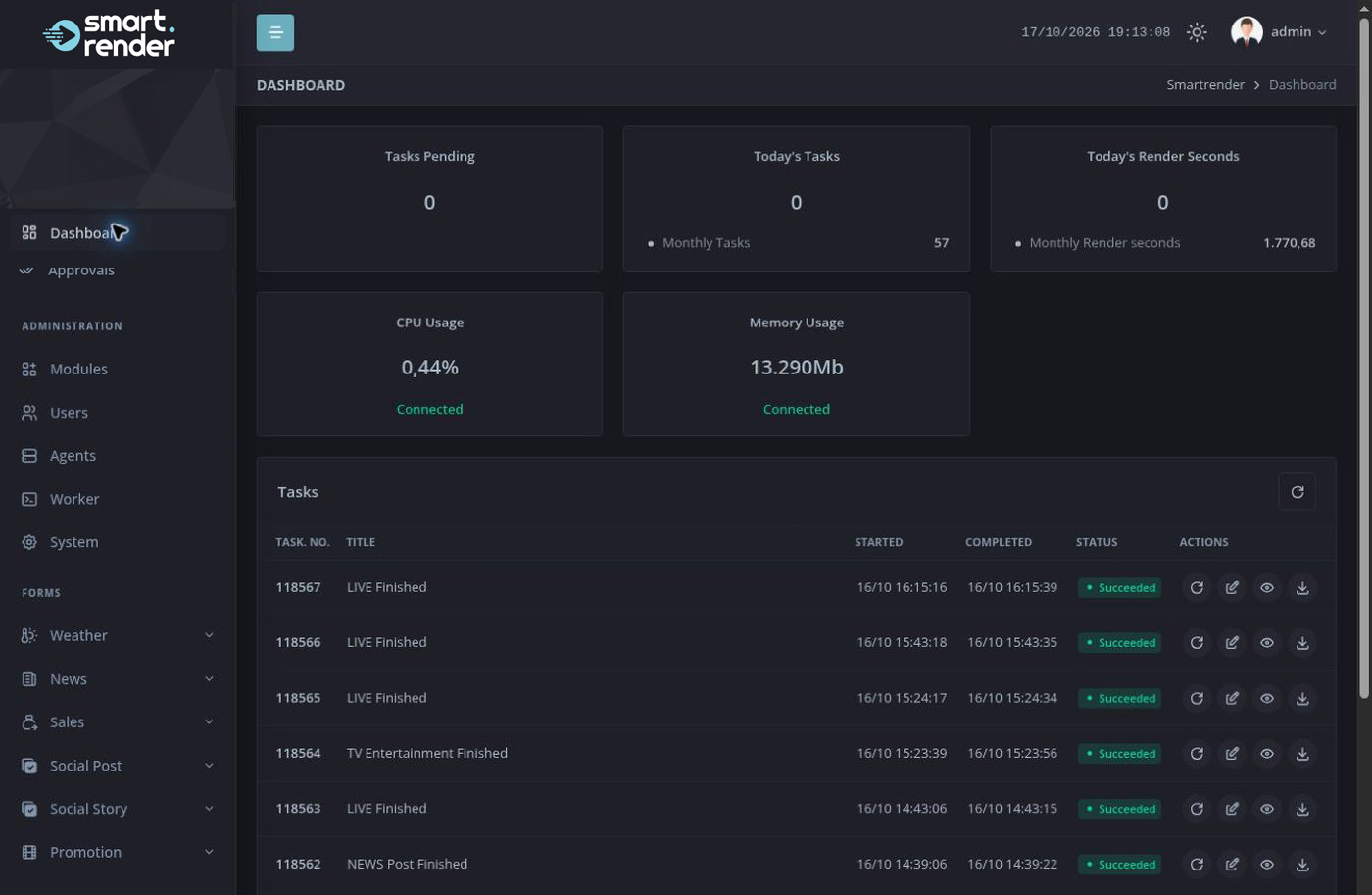Download task 118567 output
This screenshot has height=895, width=1372.
click(1302, 588)
